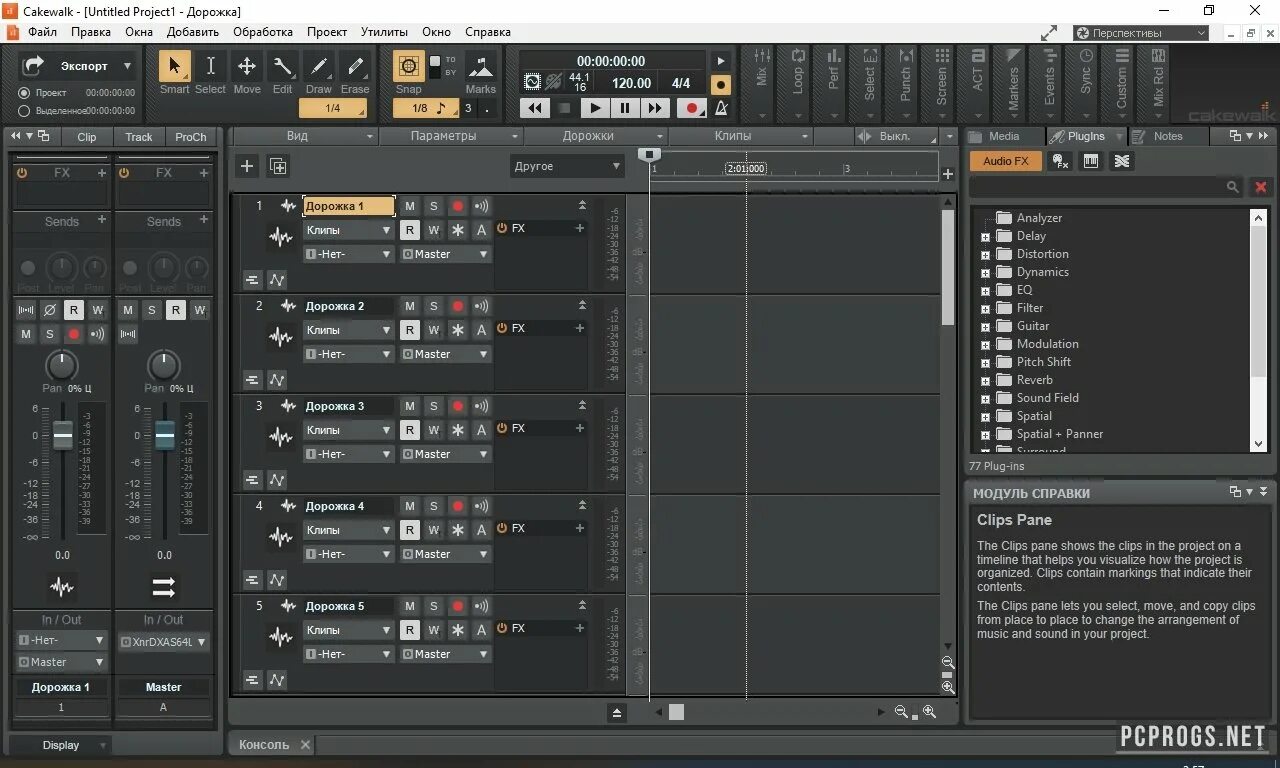Expand the Delay plugin folder
Image resolution: width=1280 pixels, height=768 pixels.
(985, 237)
